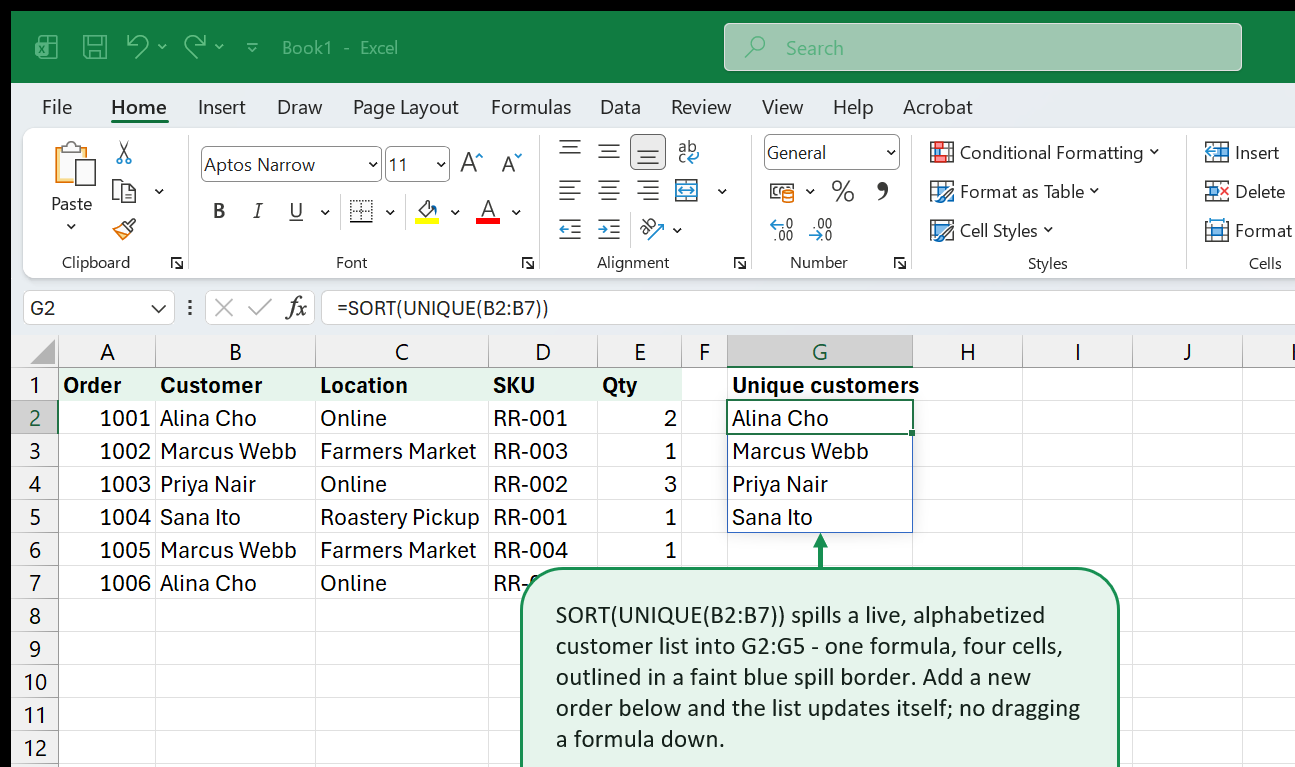
Task: Switch to the Review tab
Action: click(701, 107)
